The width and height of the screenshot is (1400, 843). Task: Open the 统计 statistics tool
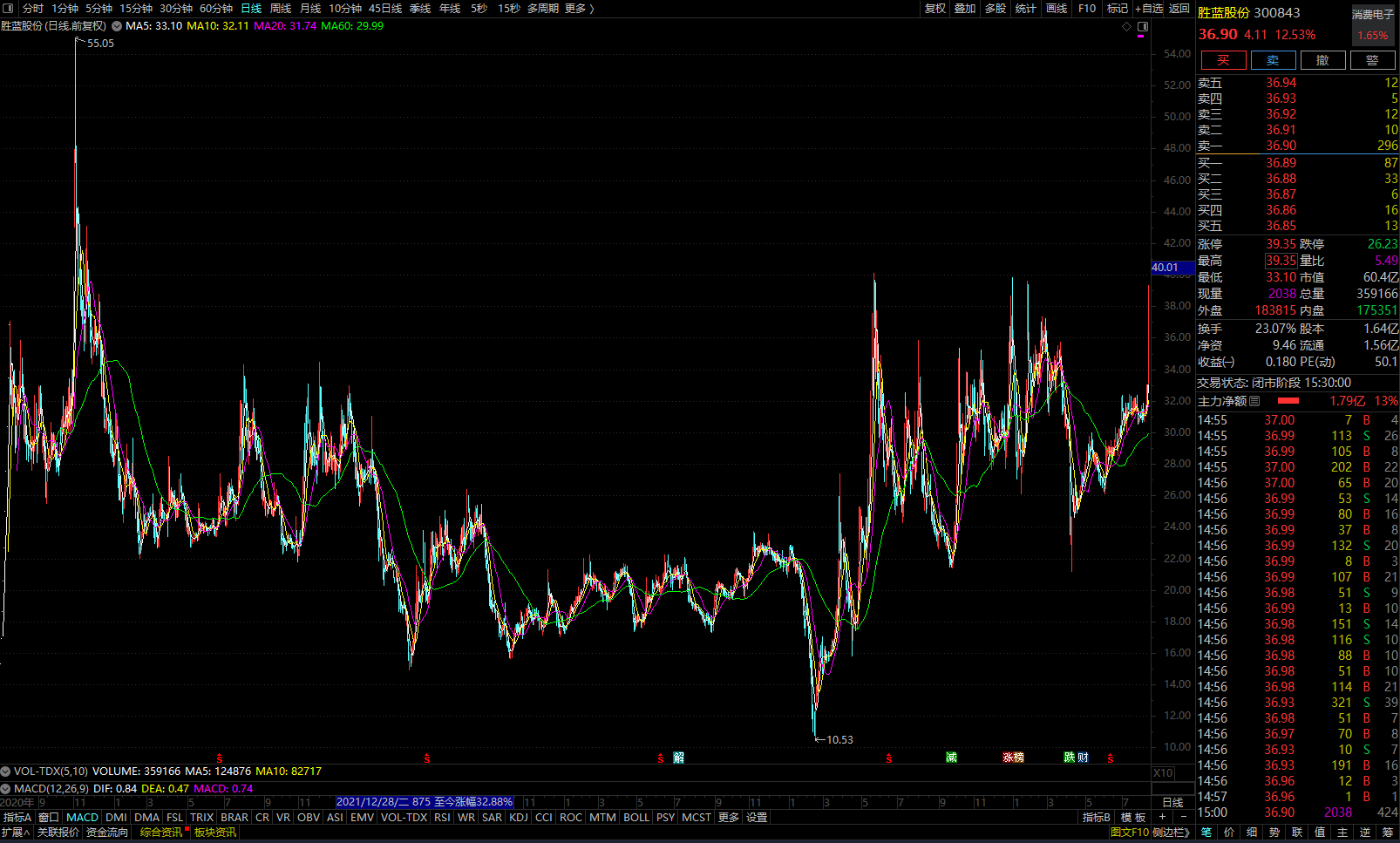point(1026,8)
